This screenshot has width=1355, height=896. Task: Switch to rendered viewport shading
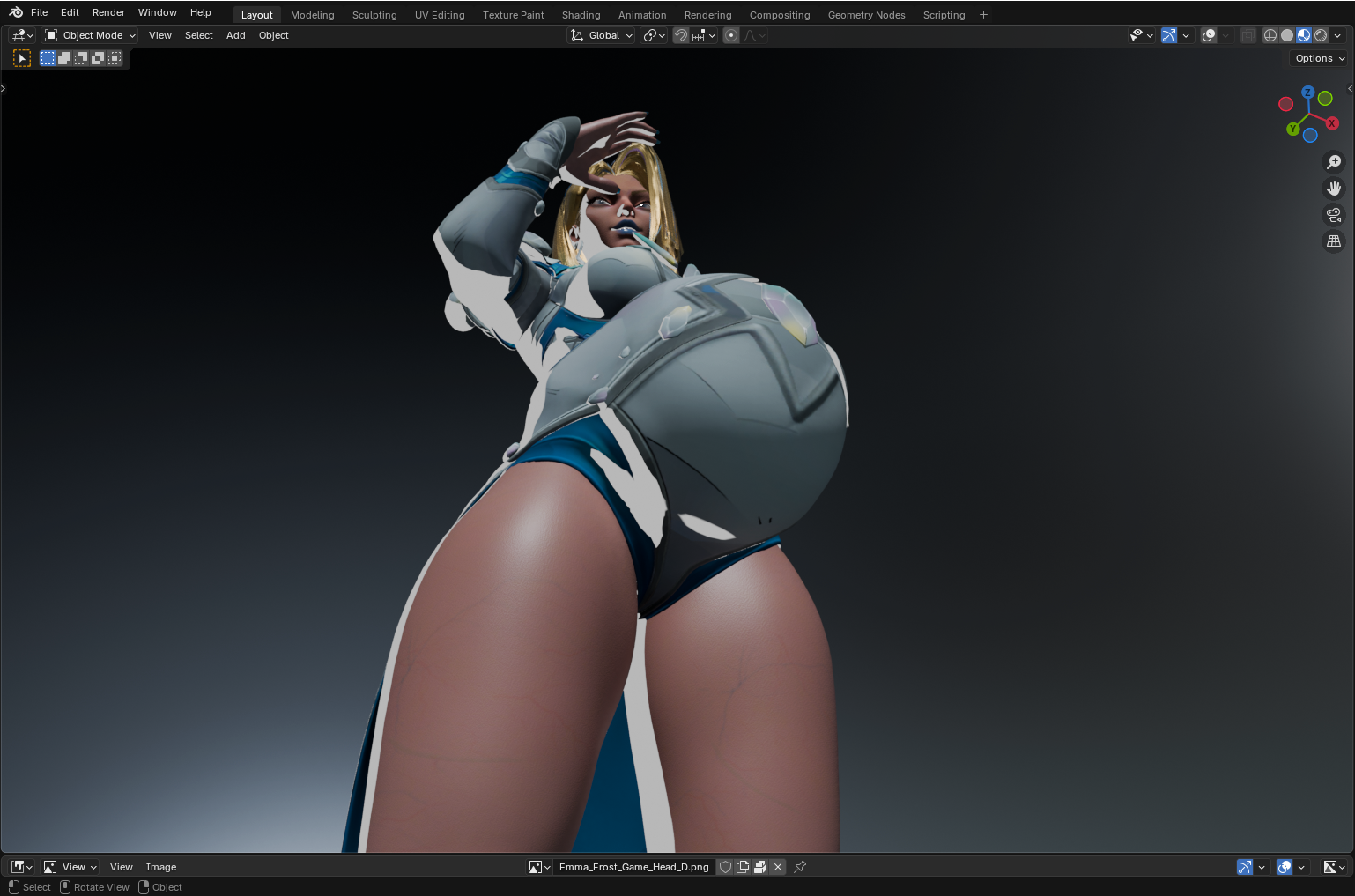1321,35
